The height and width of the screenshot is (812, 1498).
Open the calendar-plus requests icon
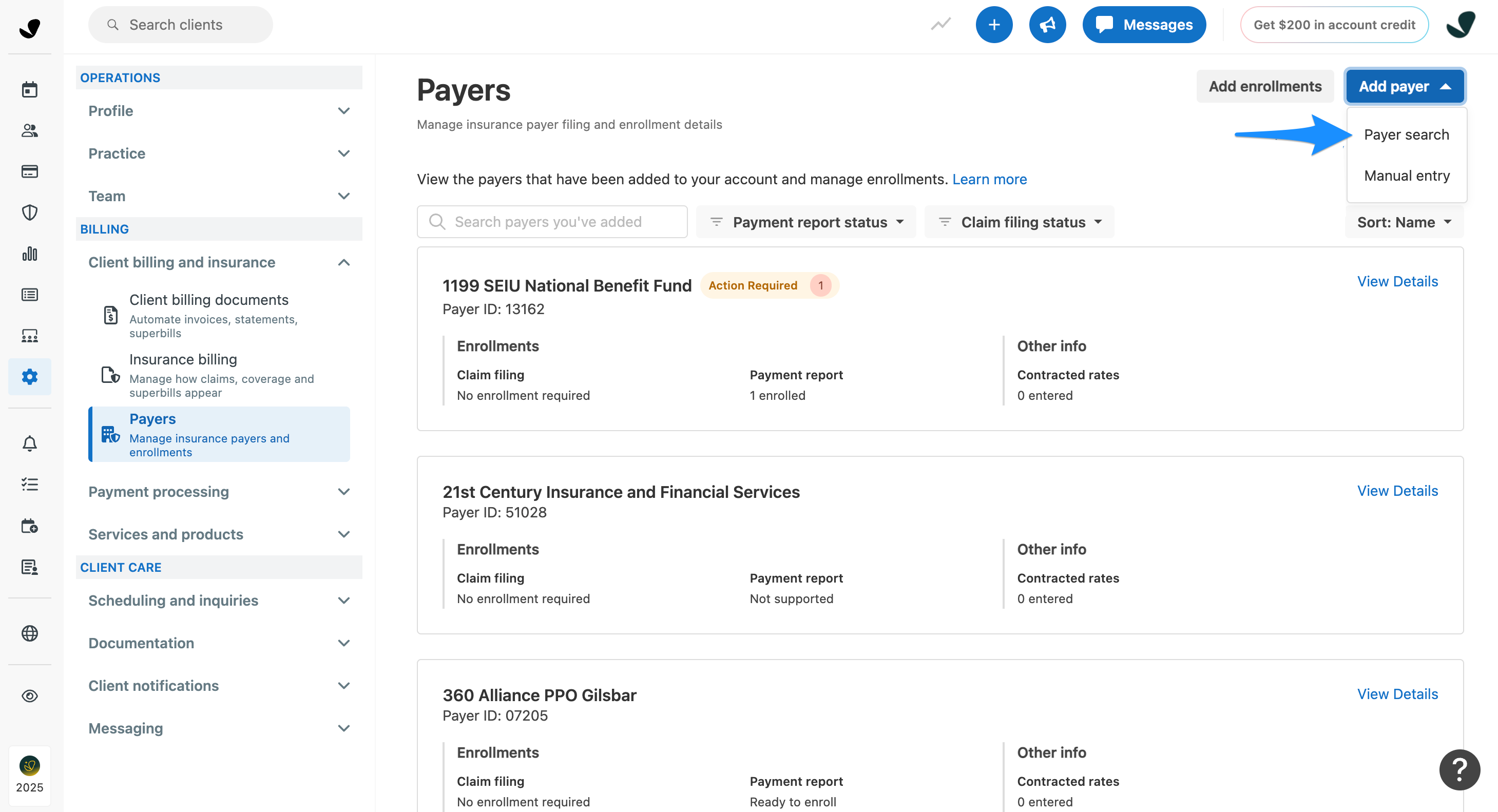point(30,526)
